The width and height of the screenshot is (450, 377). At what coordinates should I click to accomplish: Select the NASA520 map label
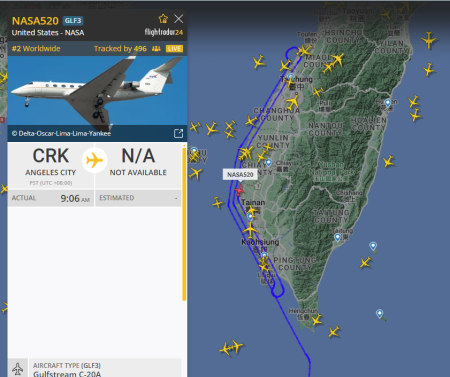pyautogui.click(x=240, y=174)
